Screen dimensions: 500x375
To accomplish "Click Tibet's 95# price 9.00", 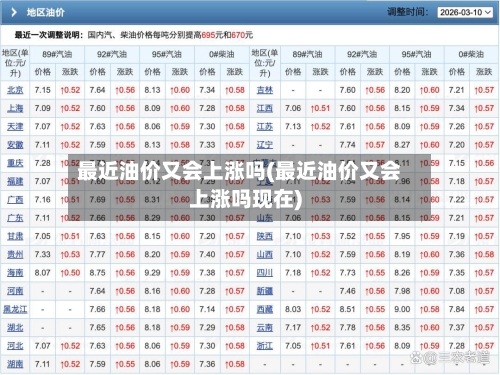I will coord(402,309).
